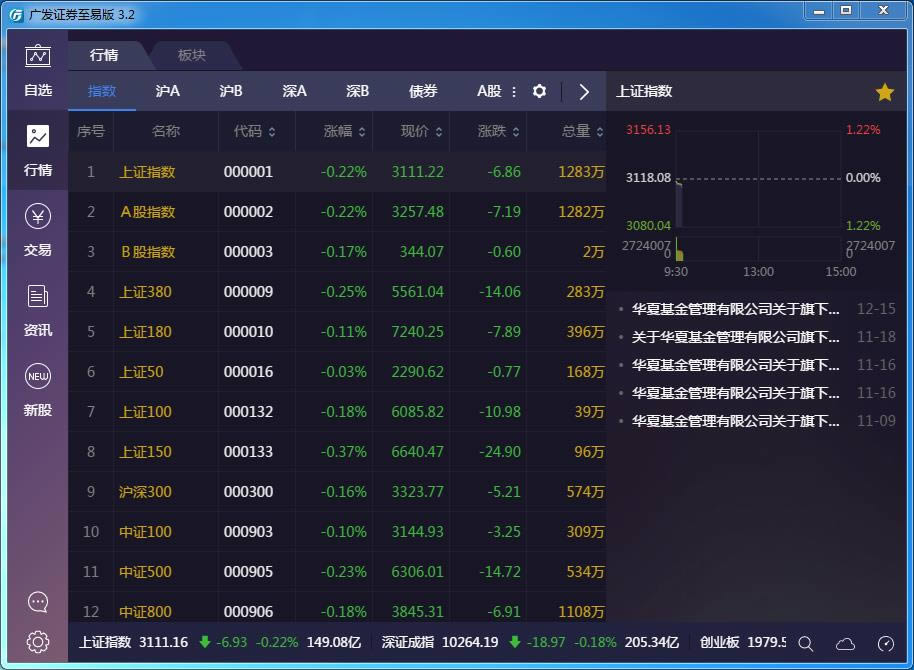Select the B股指数 row name
Screen dimensions: 914x670
click(x=147, y=252)
